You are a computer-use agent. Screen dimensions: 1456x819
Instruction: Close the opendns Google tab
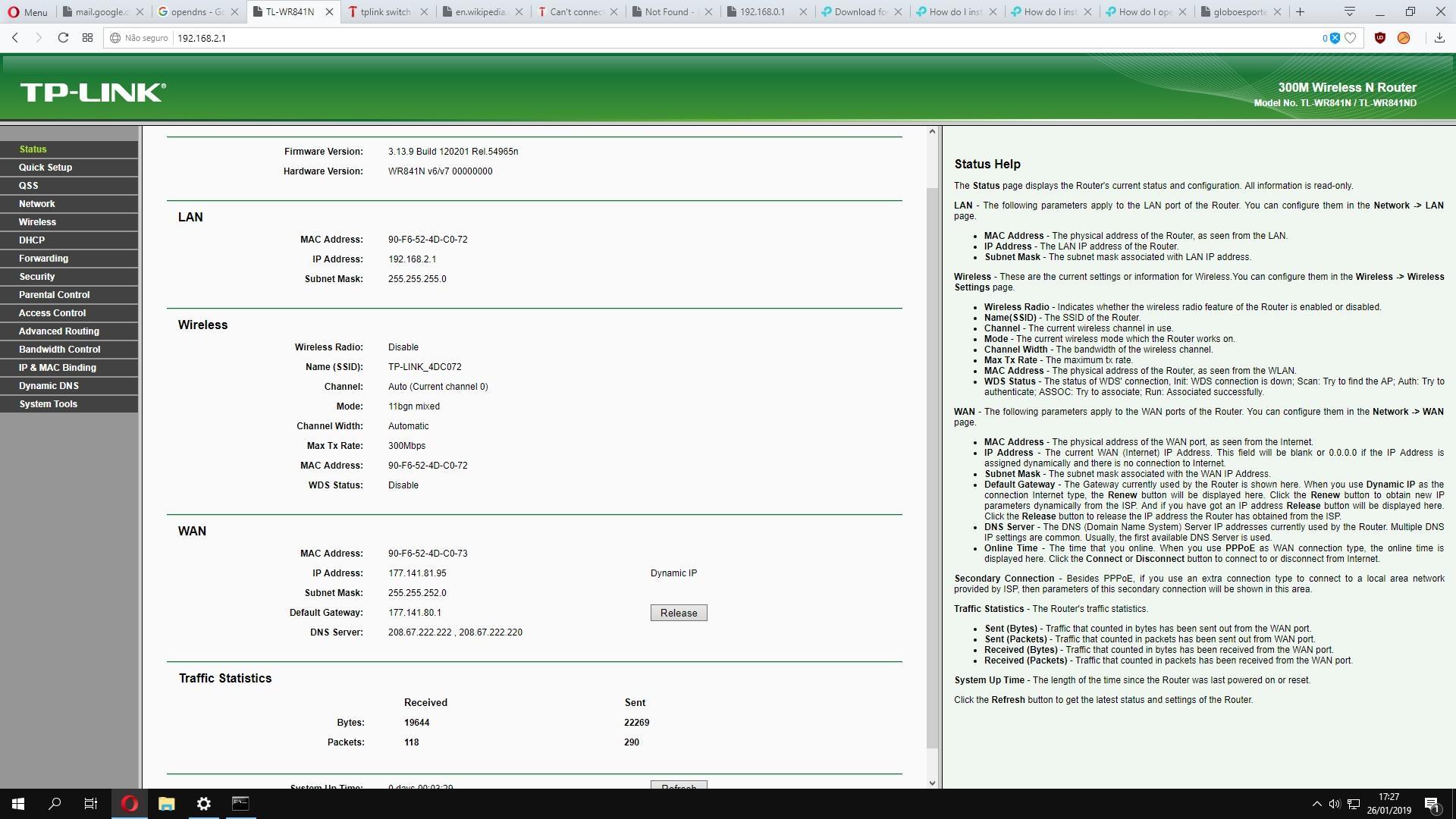234,12
